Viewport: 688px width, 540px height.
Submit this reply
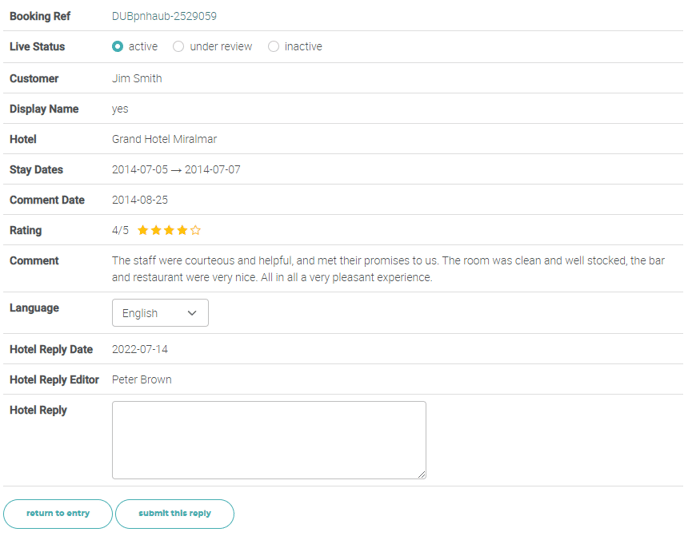[175, 513]
